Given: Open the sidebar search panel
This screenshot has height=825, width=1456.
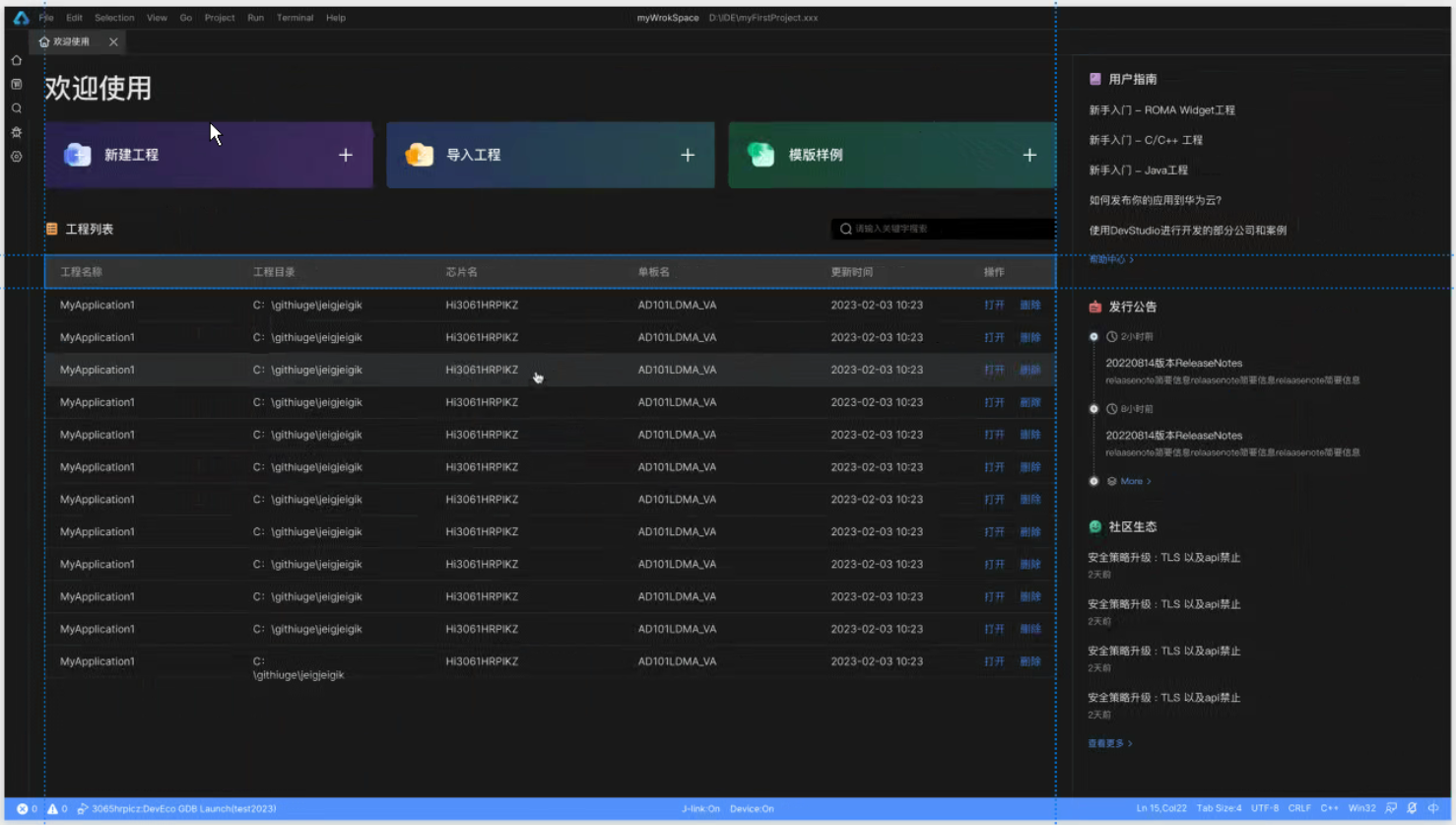Looking at the screenshot, I should coord(16,108).
